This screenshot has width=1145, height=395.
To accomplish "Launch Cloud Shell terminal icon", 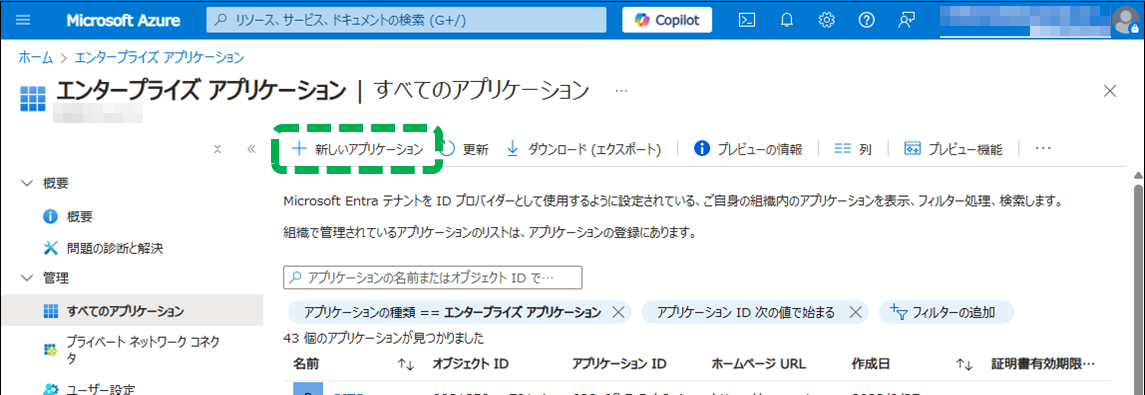I will (x=747, y=20).
